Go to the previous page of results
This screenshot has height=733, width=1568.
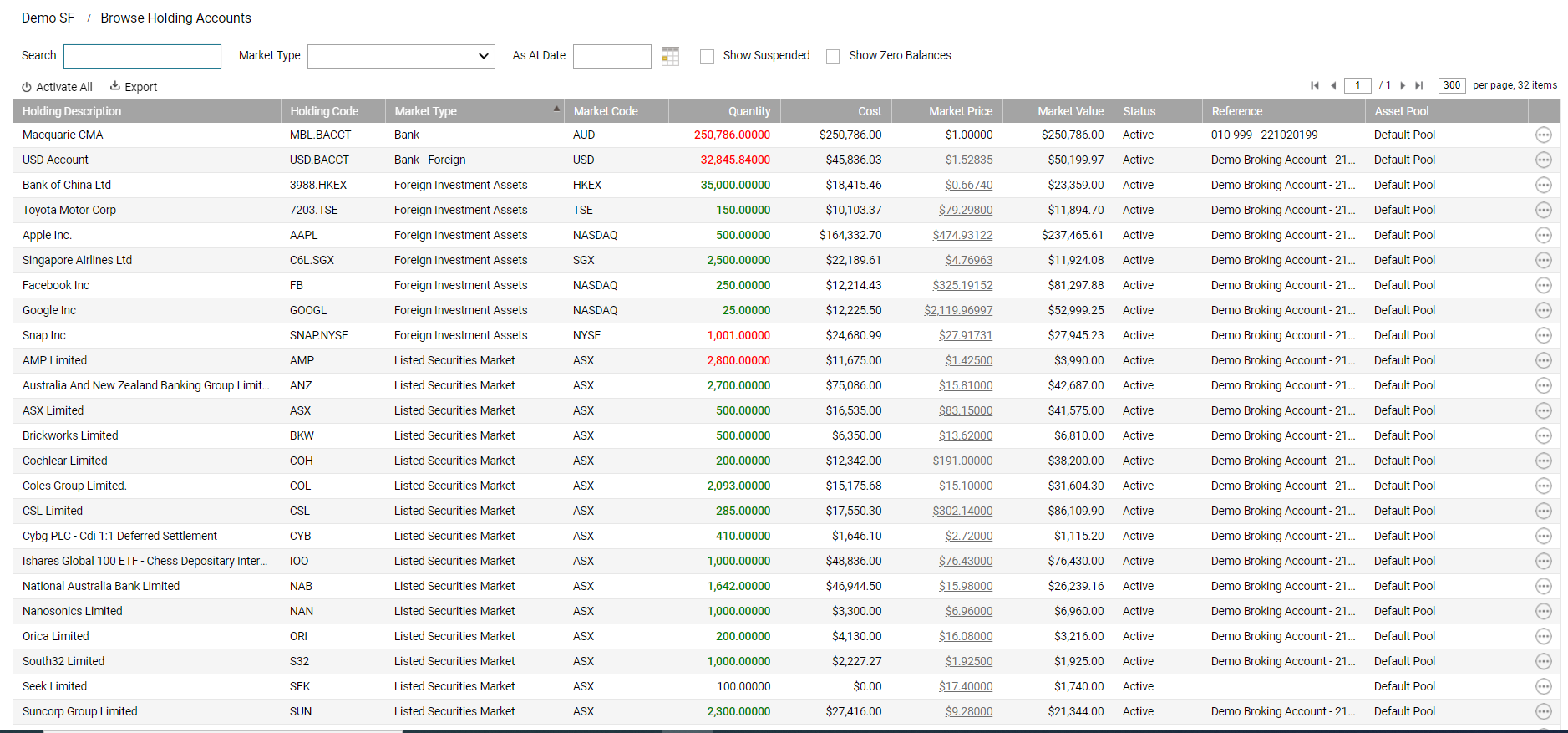tap(1333, 85)
